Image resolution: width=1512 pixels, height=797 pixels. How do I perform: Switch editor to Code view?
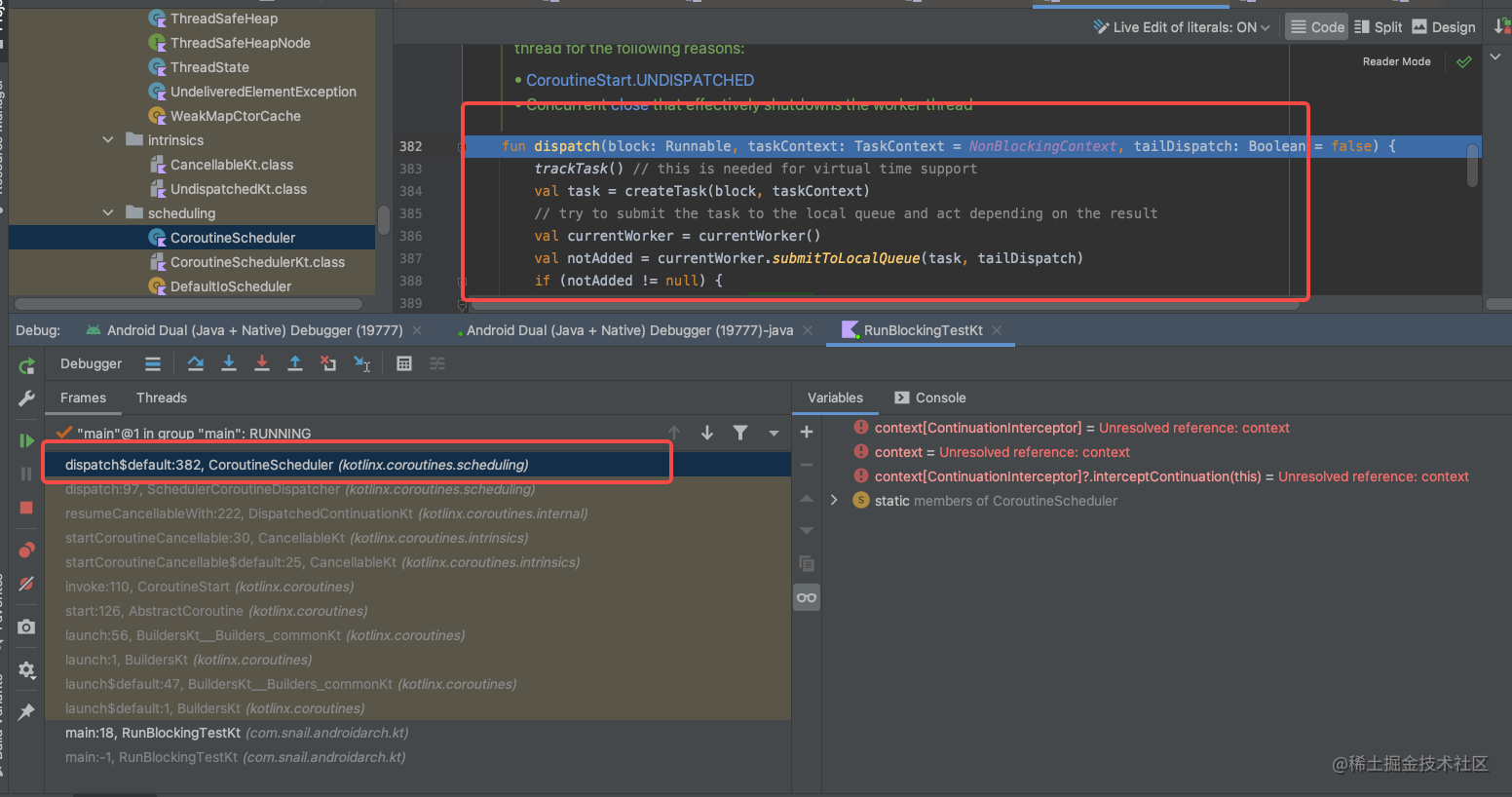point(1316,27)
